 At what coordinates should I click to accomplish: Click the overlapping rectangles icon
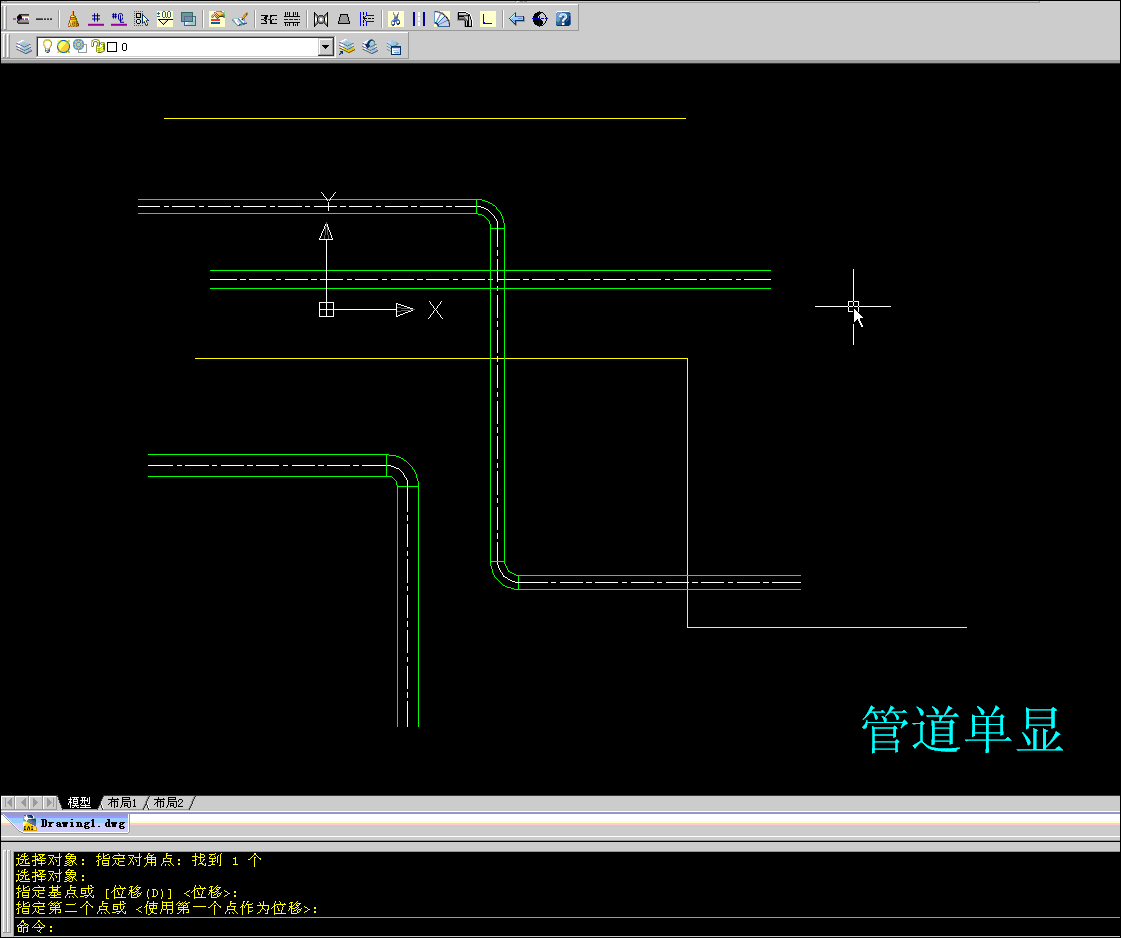(x=188, y=19)
